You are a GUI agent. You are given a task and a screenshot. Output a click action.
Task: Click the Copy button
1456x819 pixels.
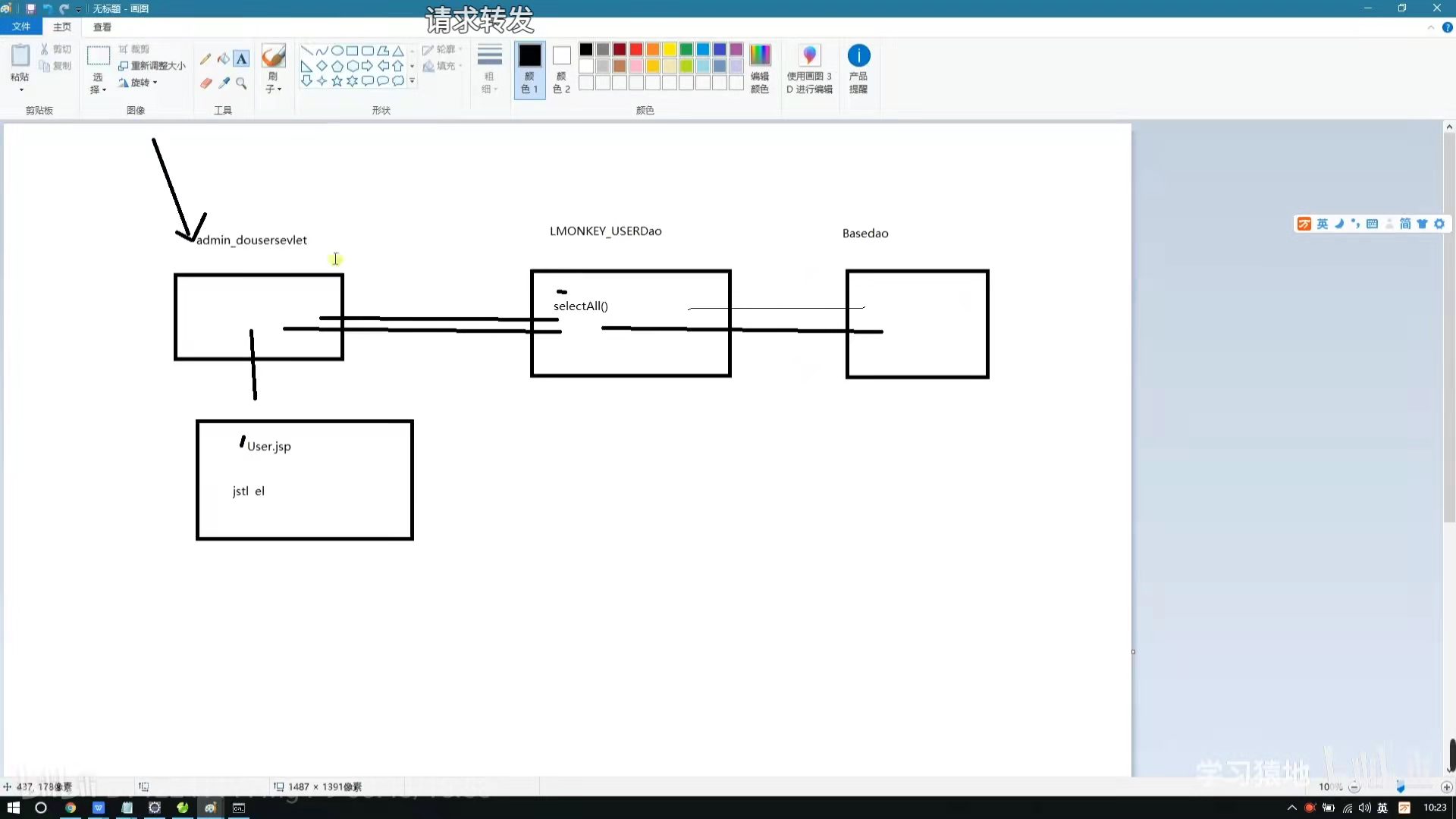(x=55, y=66)
